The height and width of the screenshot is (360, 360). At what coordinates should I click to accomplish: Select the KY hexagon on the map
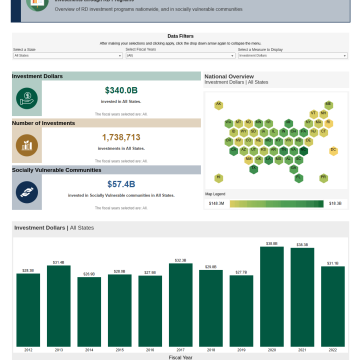(279, 142)
